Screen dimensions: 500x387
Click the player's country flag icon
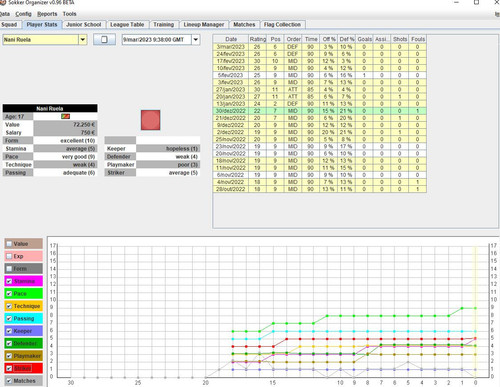[x=65, y=116]
